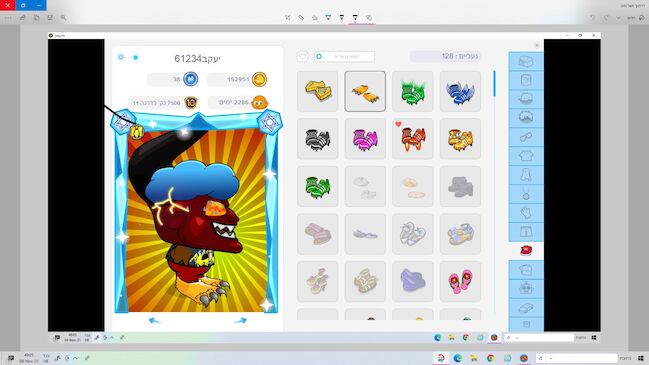Viewport: 649px width, 365px height.
Task: Select the red shoes category tab
Action: point(526,251)
